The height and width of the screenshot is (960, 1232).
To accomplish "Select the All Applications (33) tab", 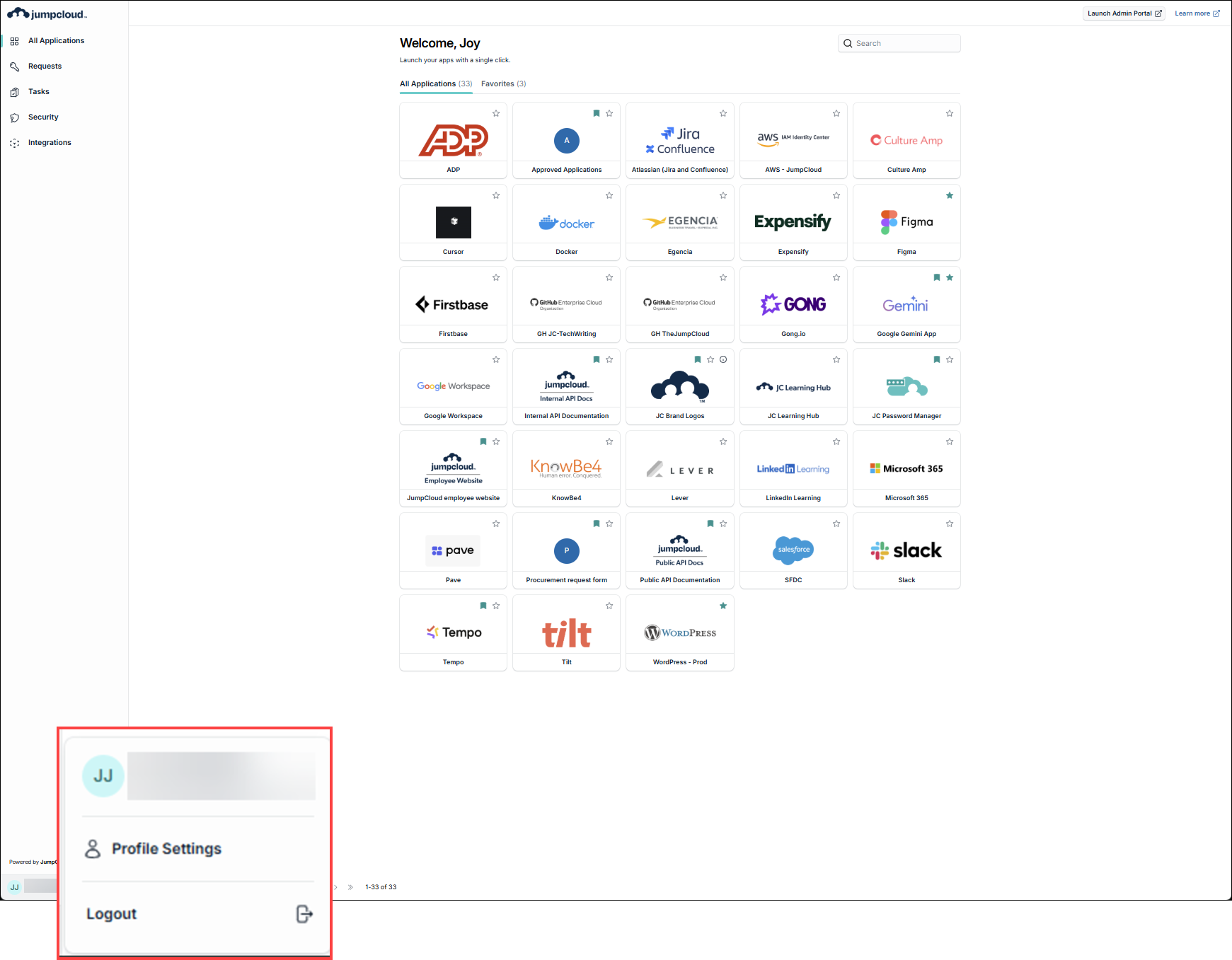I will click(436, 83).
